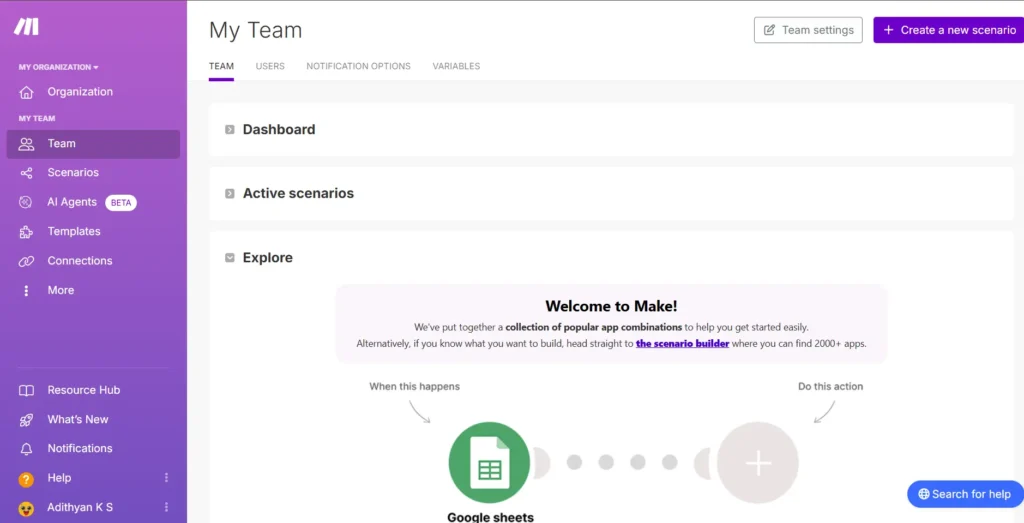The height and width of the screenshot is (523, 1024).
Task: Click the Adithyan K S avatar
Action: 26,509
